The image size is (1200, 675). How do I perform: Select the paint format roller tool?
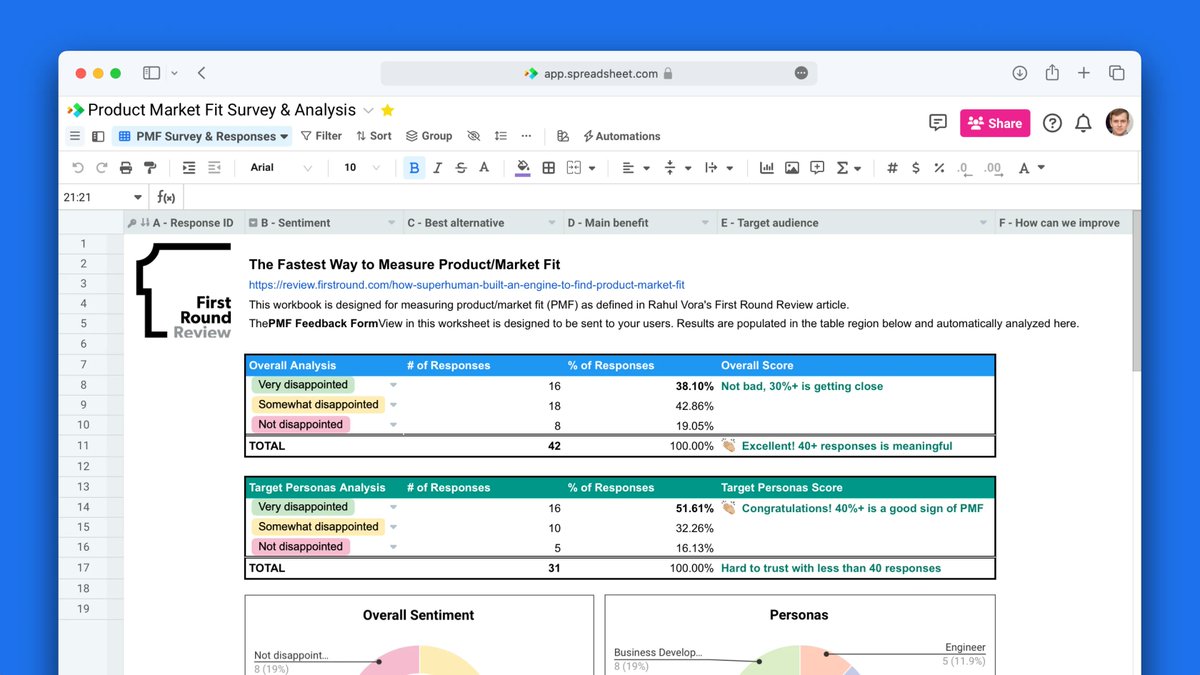pyautogui.click(x=149, y=168)
